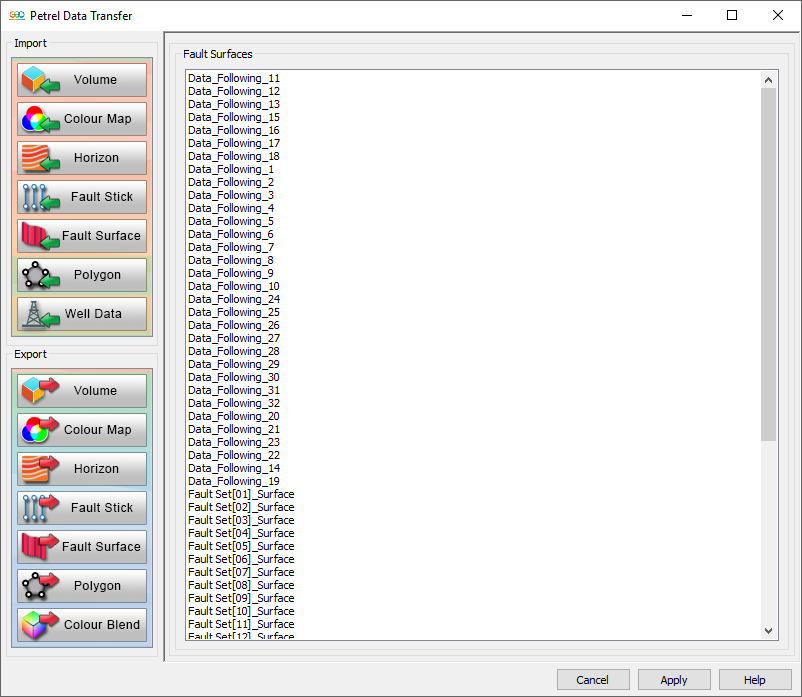Select Fault Set[05]_Surface in the list
This screenshot has width=802, height=697.
(x=241, y=546)
